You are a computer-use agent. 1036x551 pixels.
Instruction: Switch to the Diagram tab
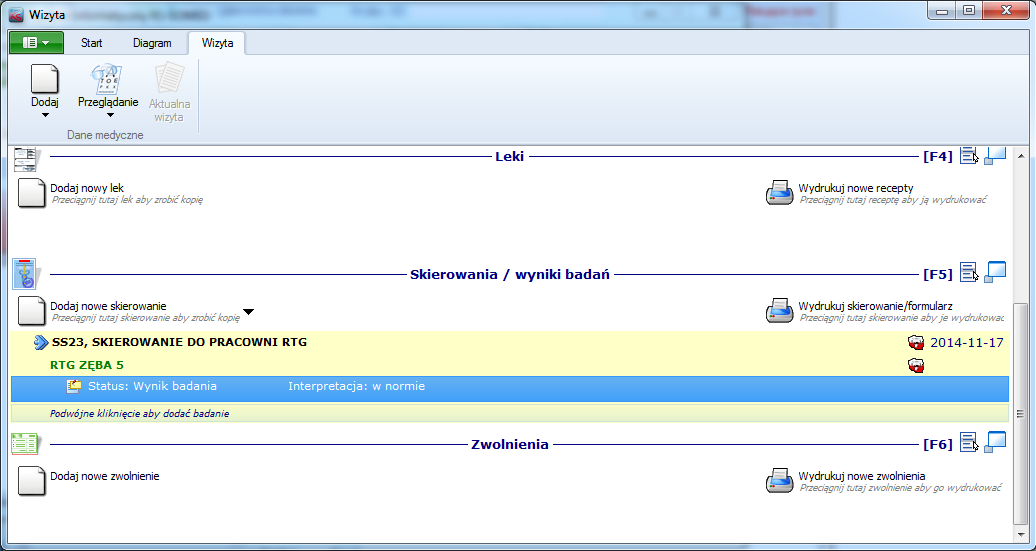pos(152,43)
